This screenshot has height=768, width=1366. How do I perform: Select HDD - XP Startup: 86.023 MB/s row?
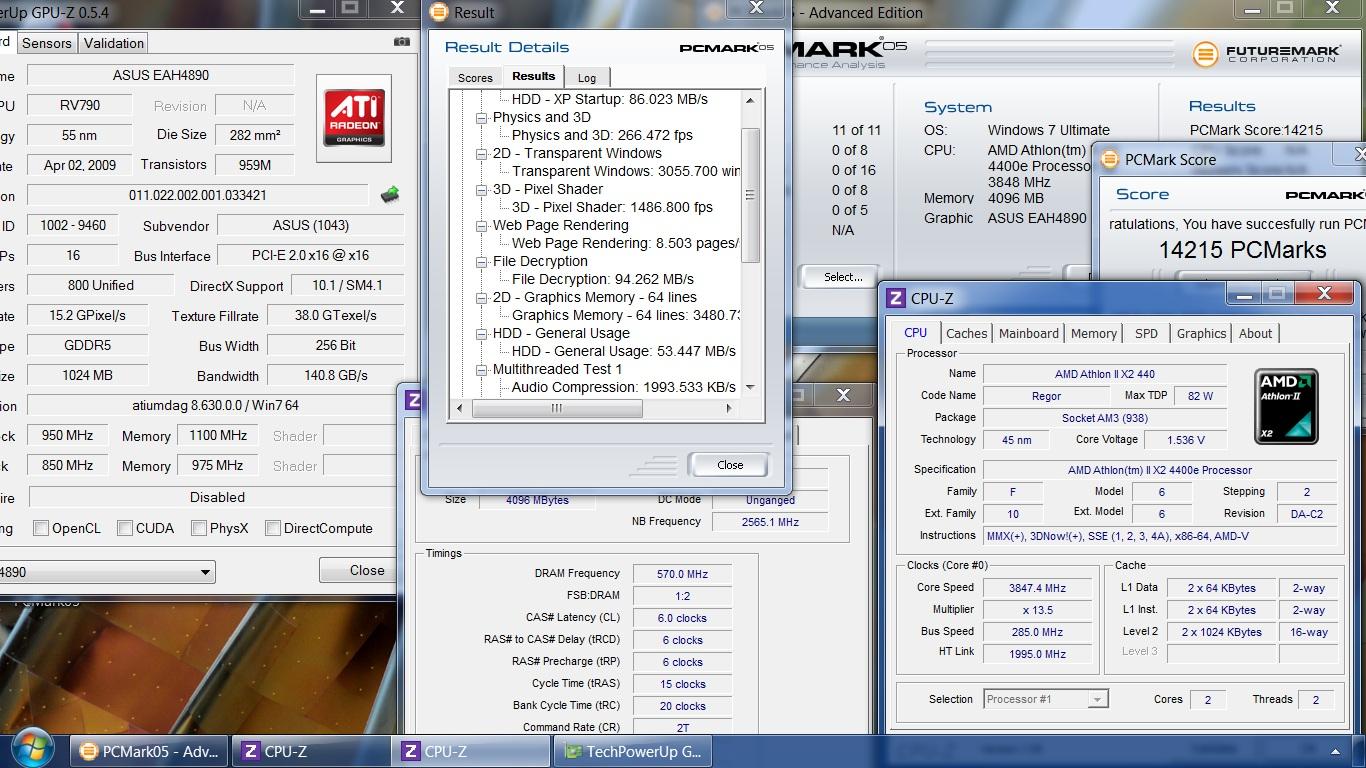click(x=610, y=99)
